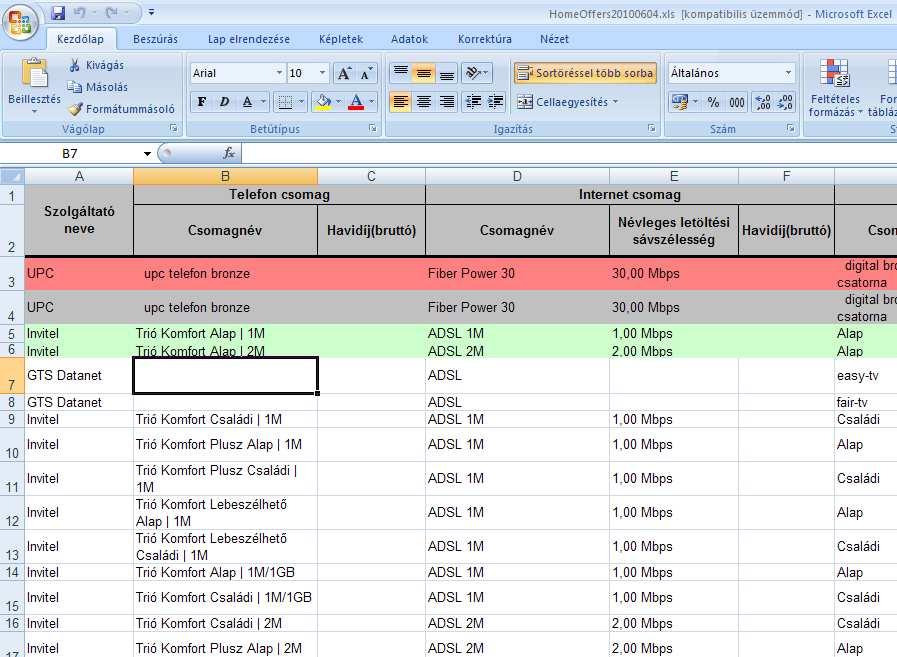Viewport: 897px width, 657px height.
Task: Toggle bold (F) formatting
Action: pos(201,102)
